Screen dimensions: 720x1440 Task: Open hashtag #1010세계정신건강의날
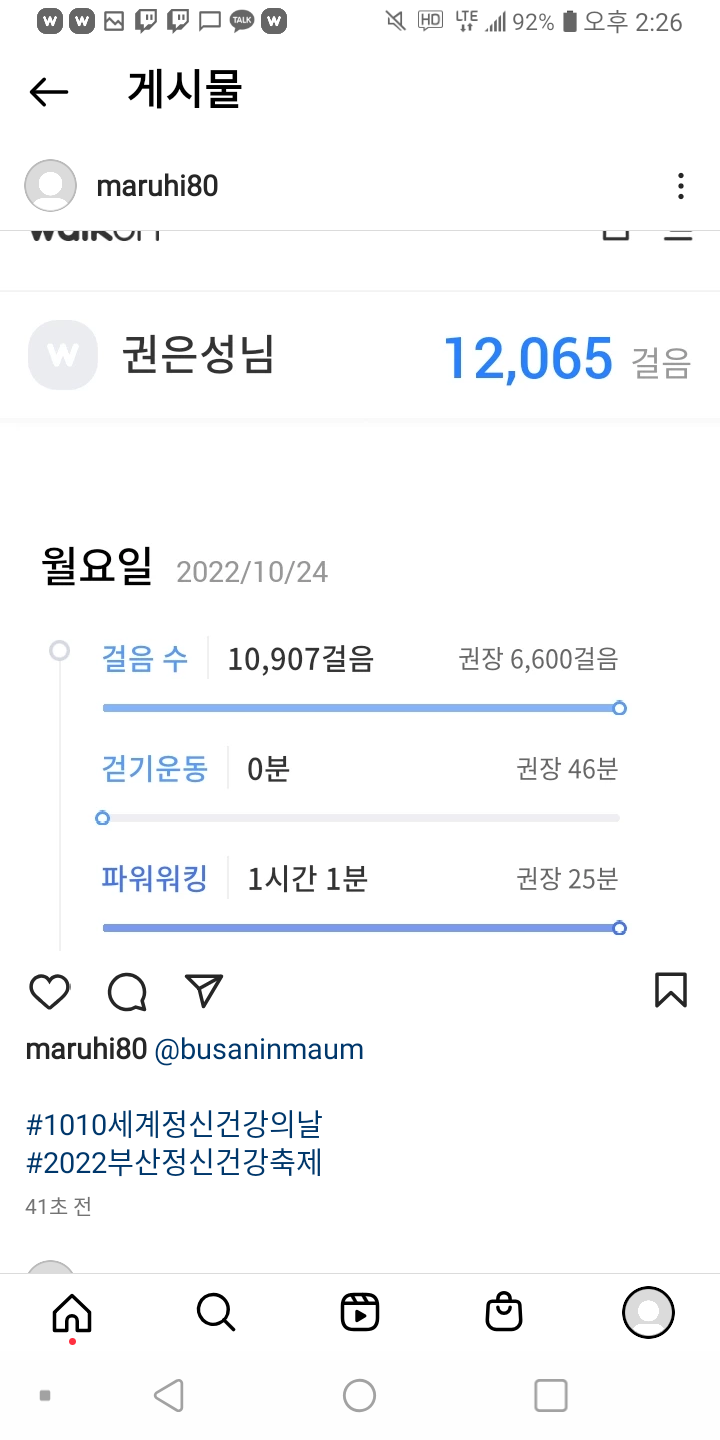[174, 1124]
